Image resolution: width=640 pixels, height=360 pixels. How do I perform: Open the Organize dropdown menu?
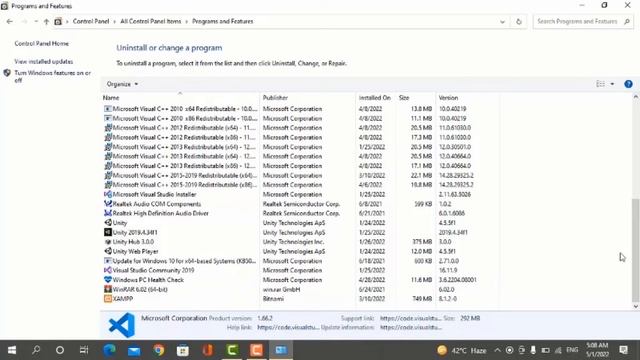pyautogui.click(x=122, y=84)
